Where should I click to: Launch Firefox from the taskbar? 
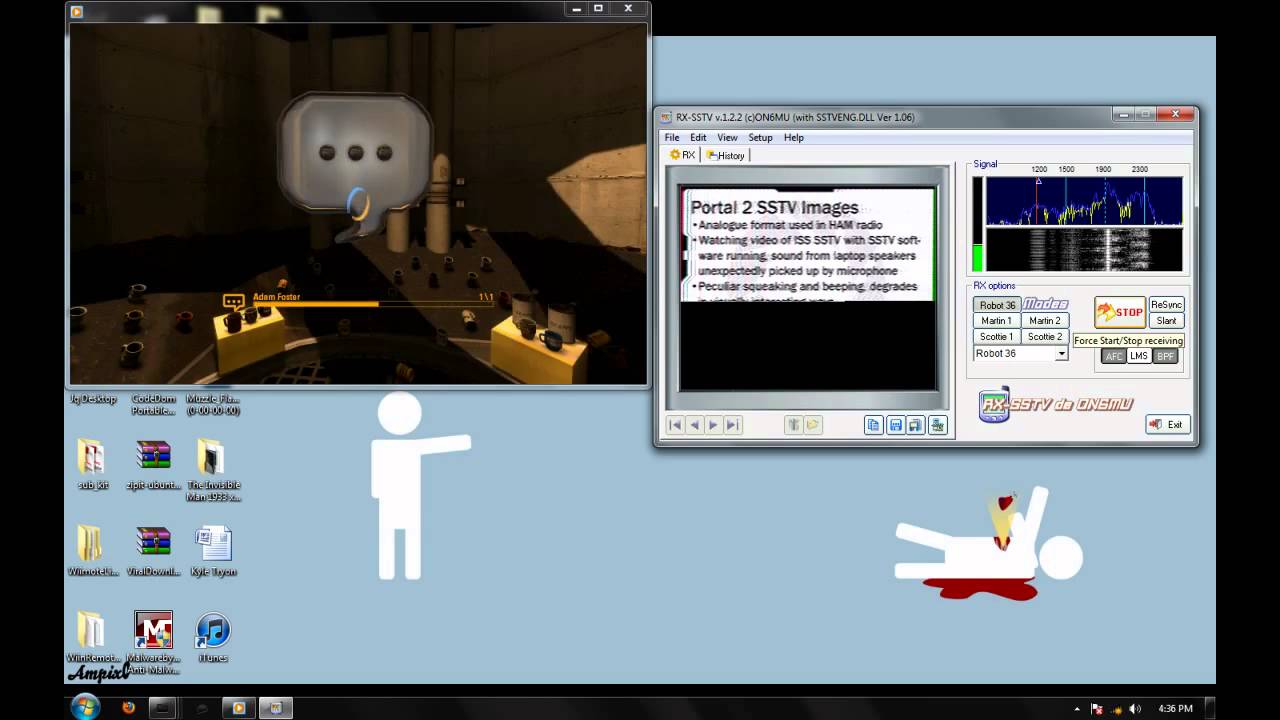128,707
